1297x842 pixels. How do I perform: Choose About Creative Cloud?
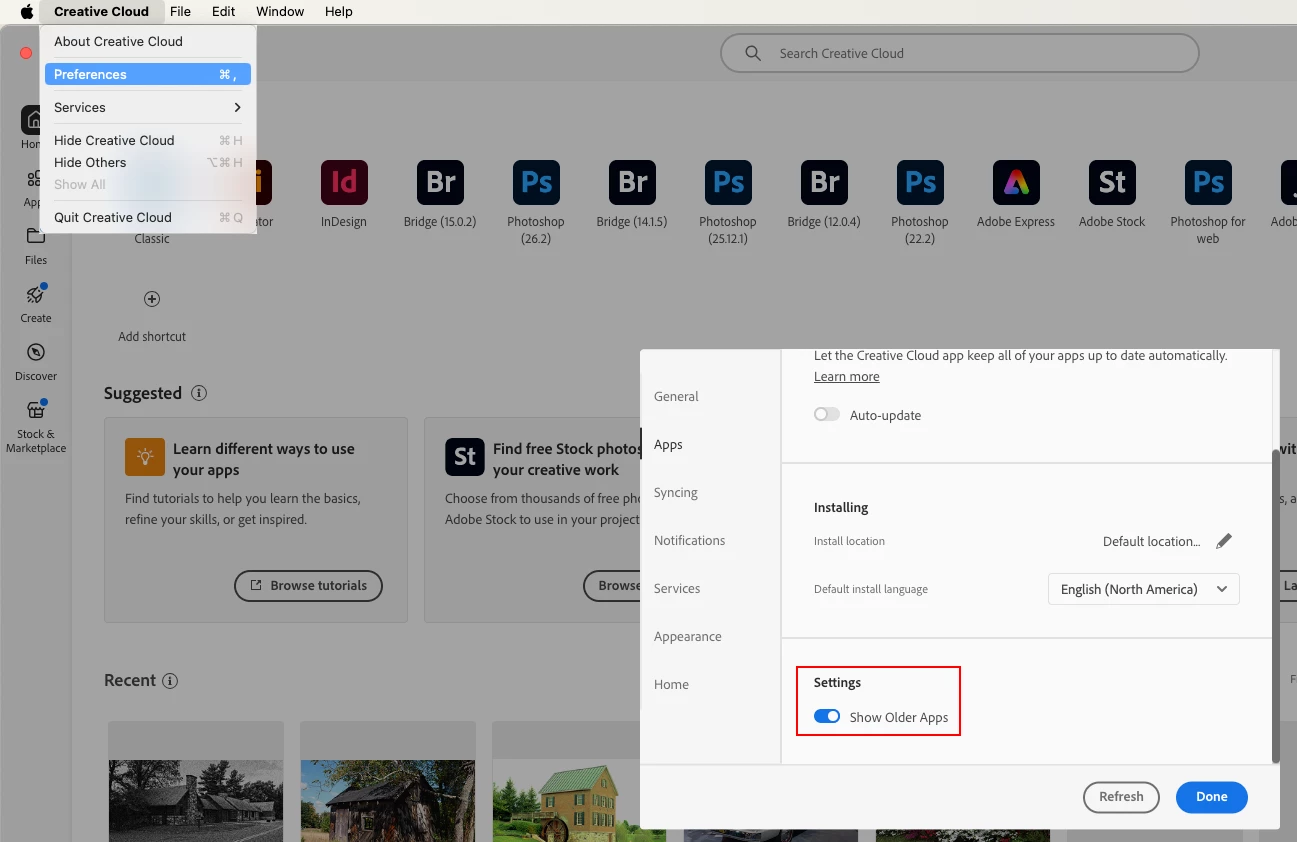pos(148,41)
